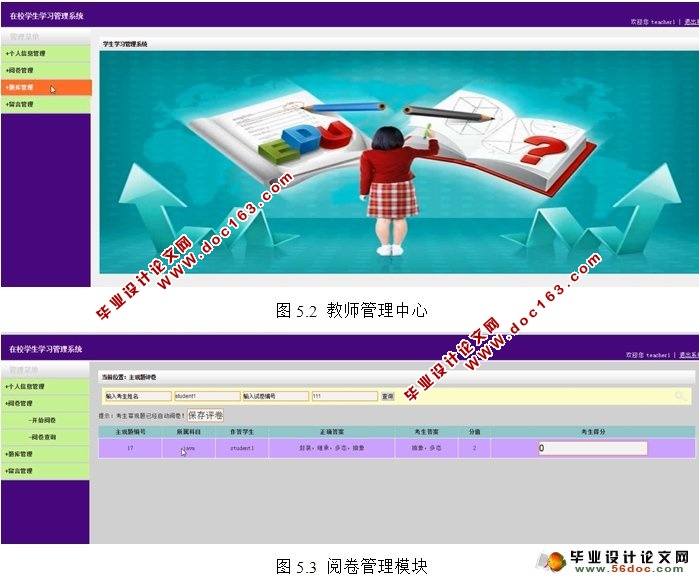Expand 留言管理 menu in Figure 5.3 screenshot
Image resolution: width=699 pixels, height=579 pixels.
coord(45,471)
